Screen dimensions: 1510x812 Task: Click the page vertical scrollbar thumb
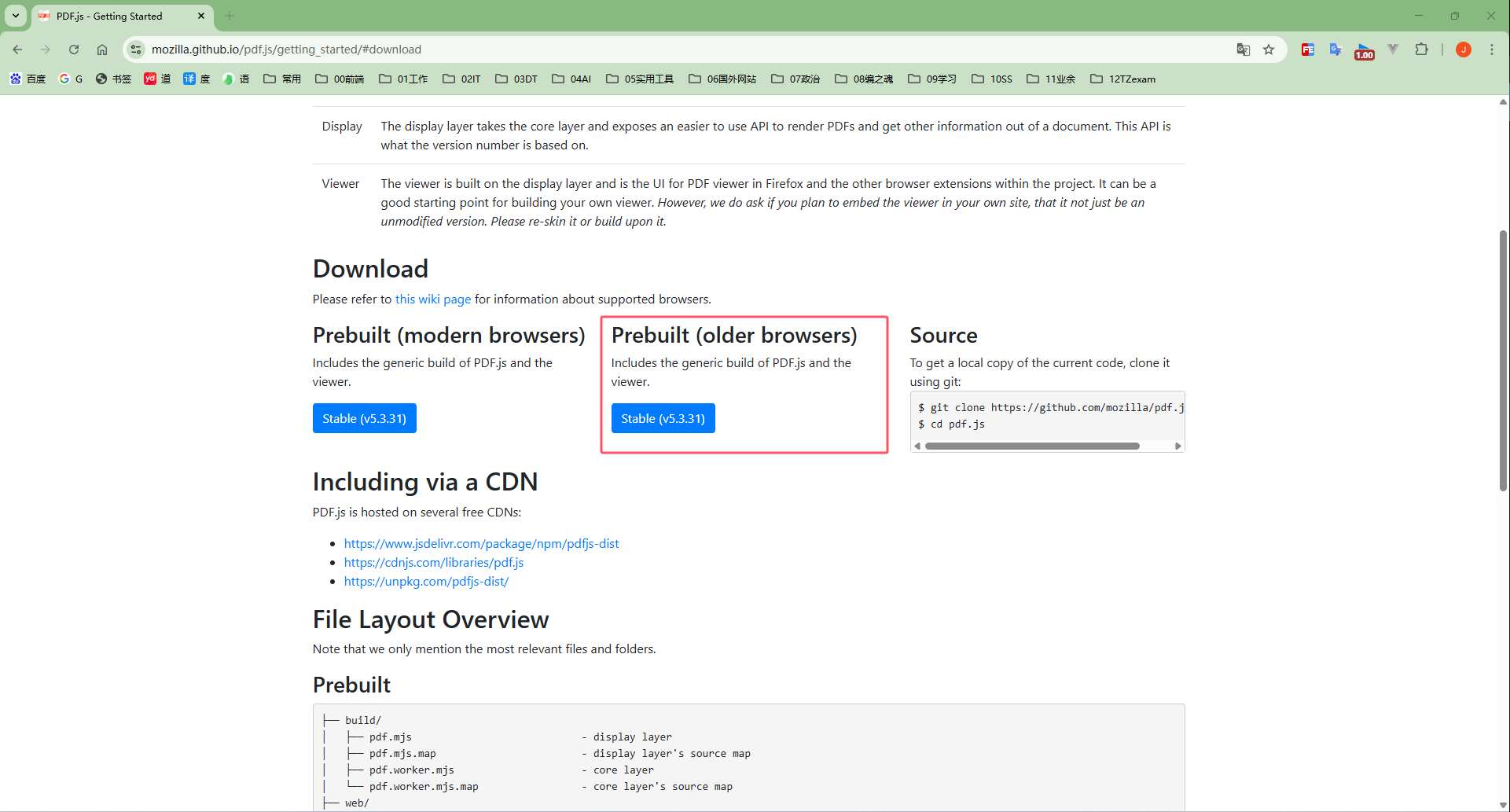click(x=1503, y=361)
